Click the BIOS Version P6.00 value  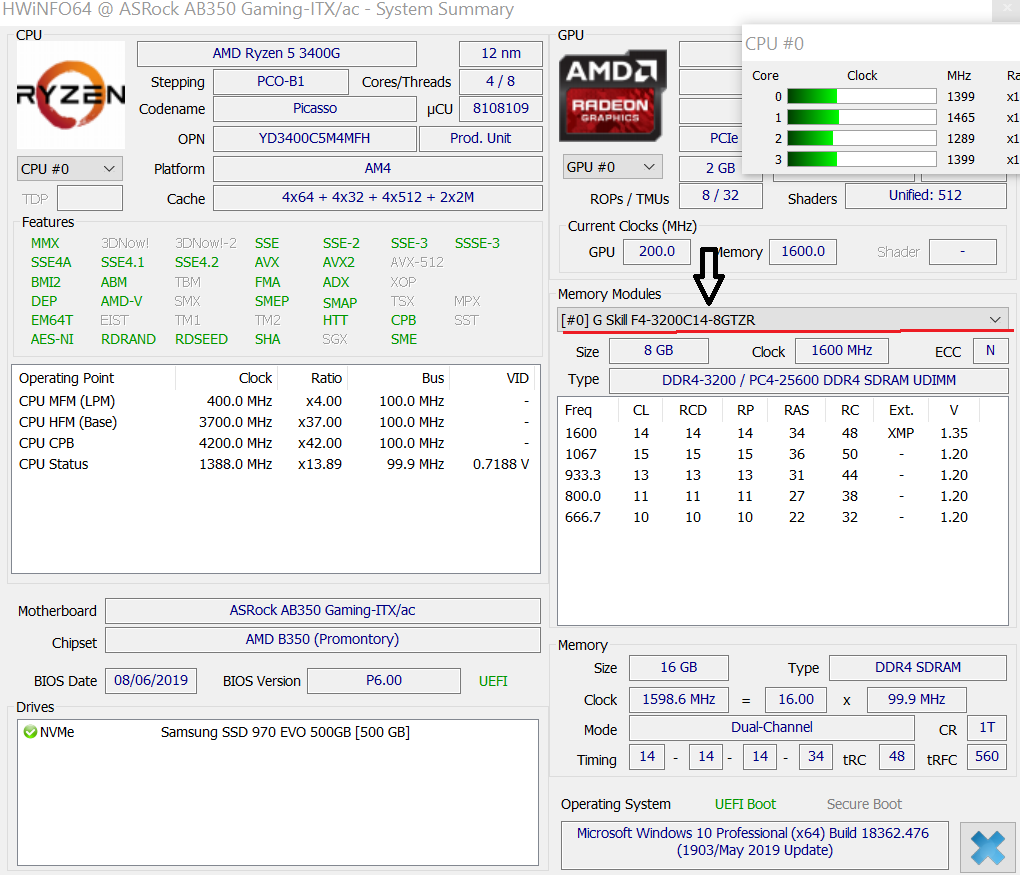pos(384,680)
